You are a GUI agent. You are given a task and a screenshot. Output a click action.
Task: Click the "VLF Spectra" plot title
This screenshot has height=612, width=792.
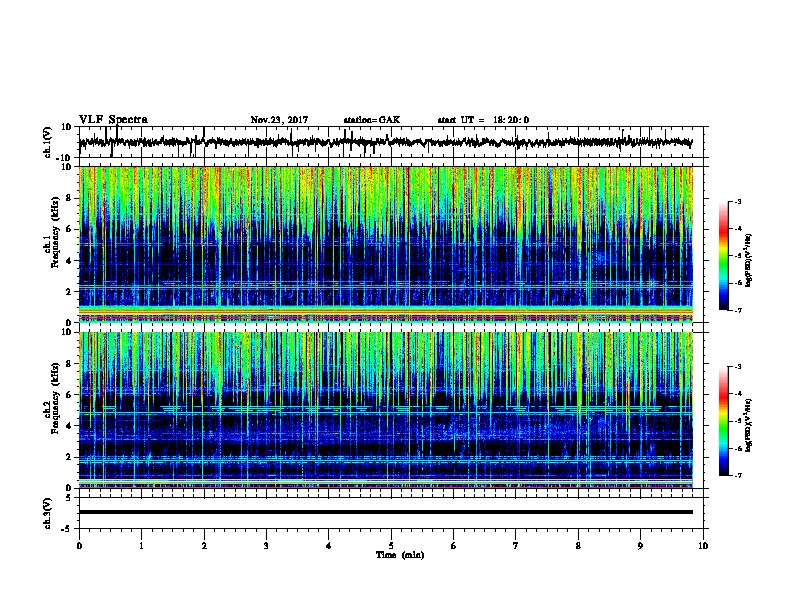point(113,120)
